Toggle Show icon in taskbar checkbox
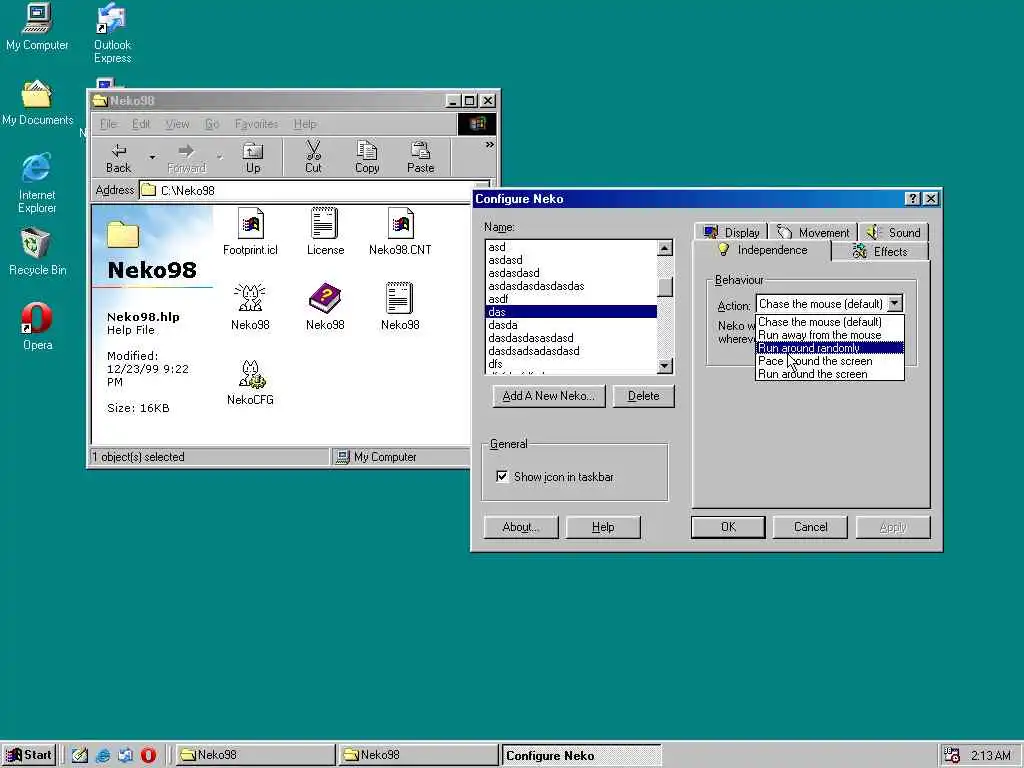 point(502,476)
